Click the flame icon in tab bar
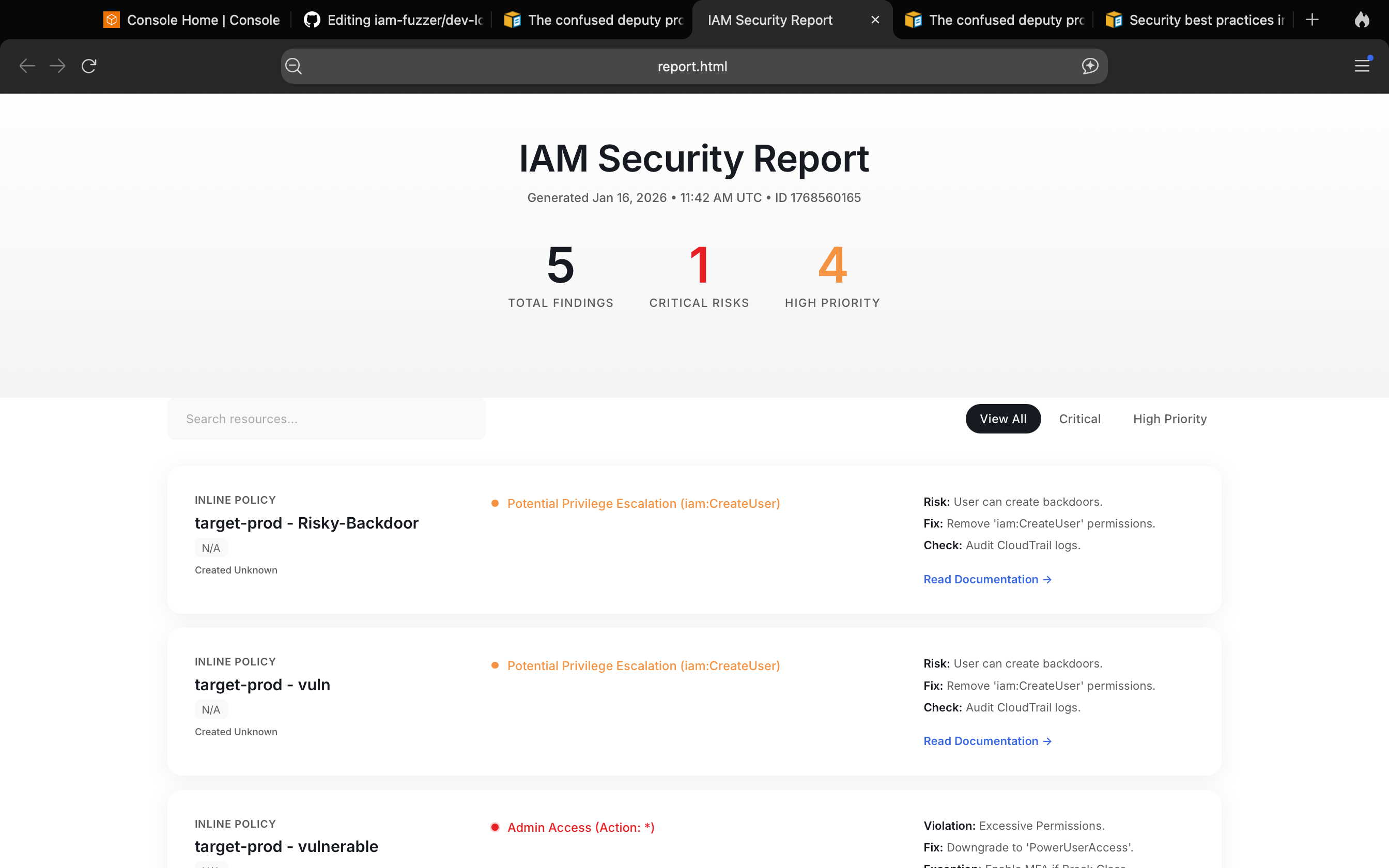The height and width of the screenshot is (868, 1389). (x=1362, y=20)
